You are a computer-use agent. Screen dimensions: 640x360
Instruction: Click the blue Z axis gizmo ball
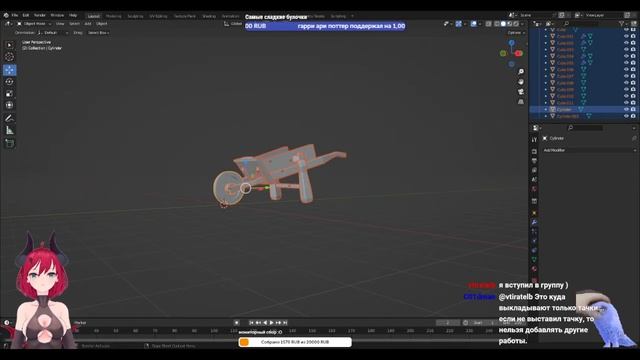pyautogui.click(x=511, y=42)
